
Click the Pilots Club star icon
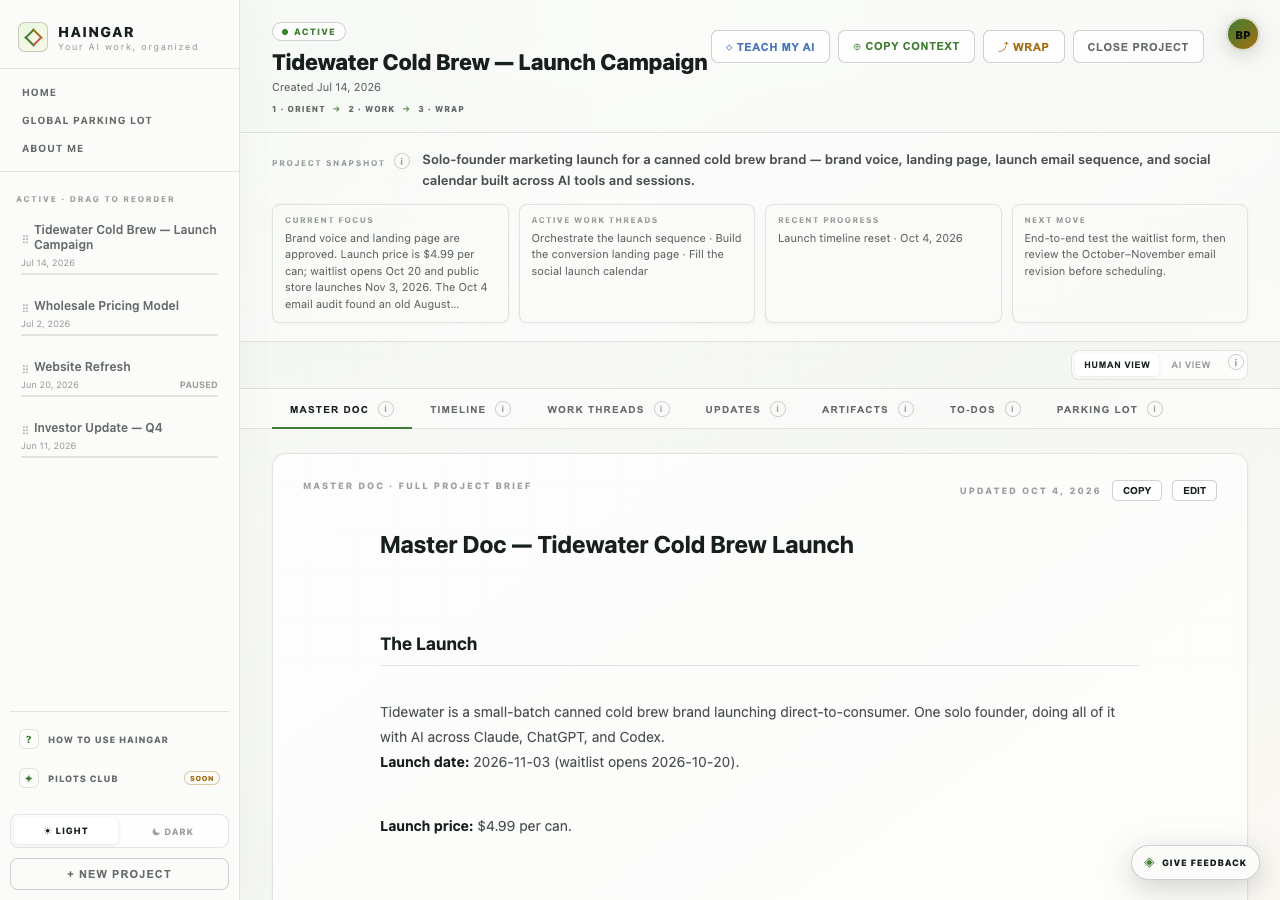pos(29,778)
